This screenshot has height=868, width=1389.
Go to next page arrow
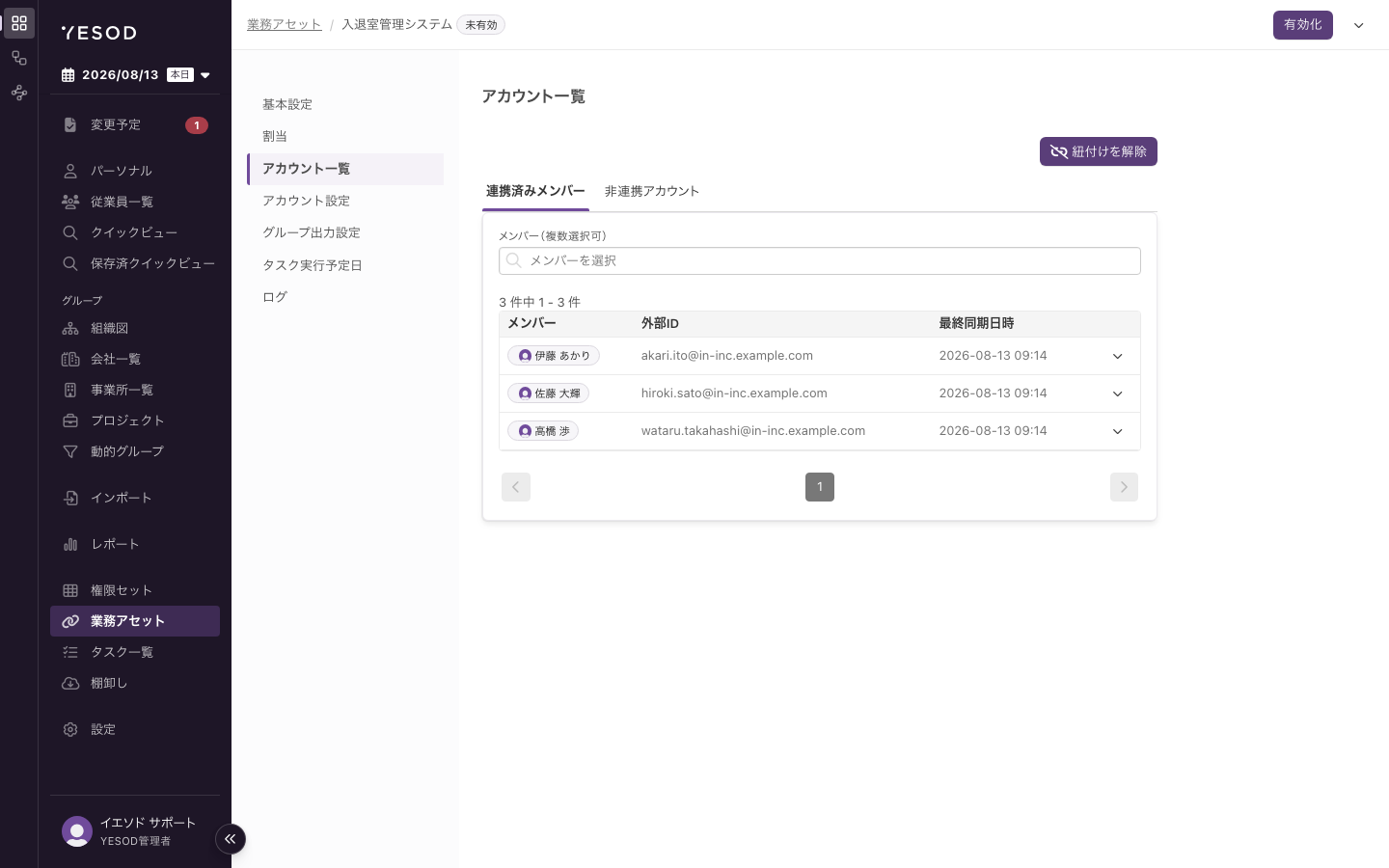tap(1124, 487)
